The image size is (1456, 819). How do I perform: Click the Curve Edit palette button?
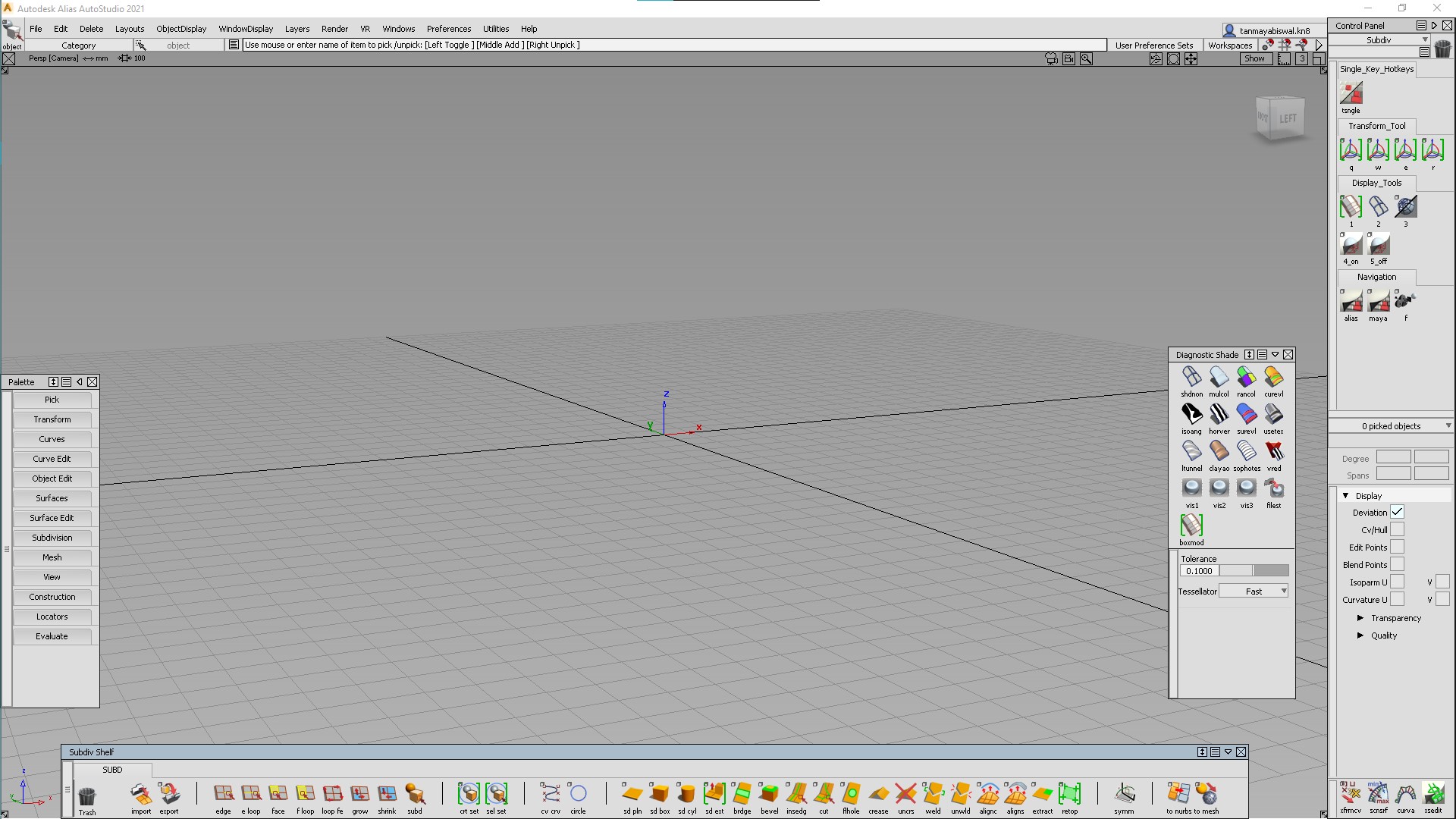pyautogui.click(x=52, y=459)
